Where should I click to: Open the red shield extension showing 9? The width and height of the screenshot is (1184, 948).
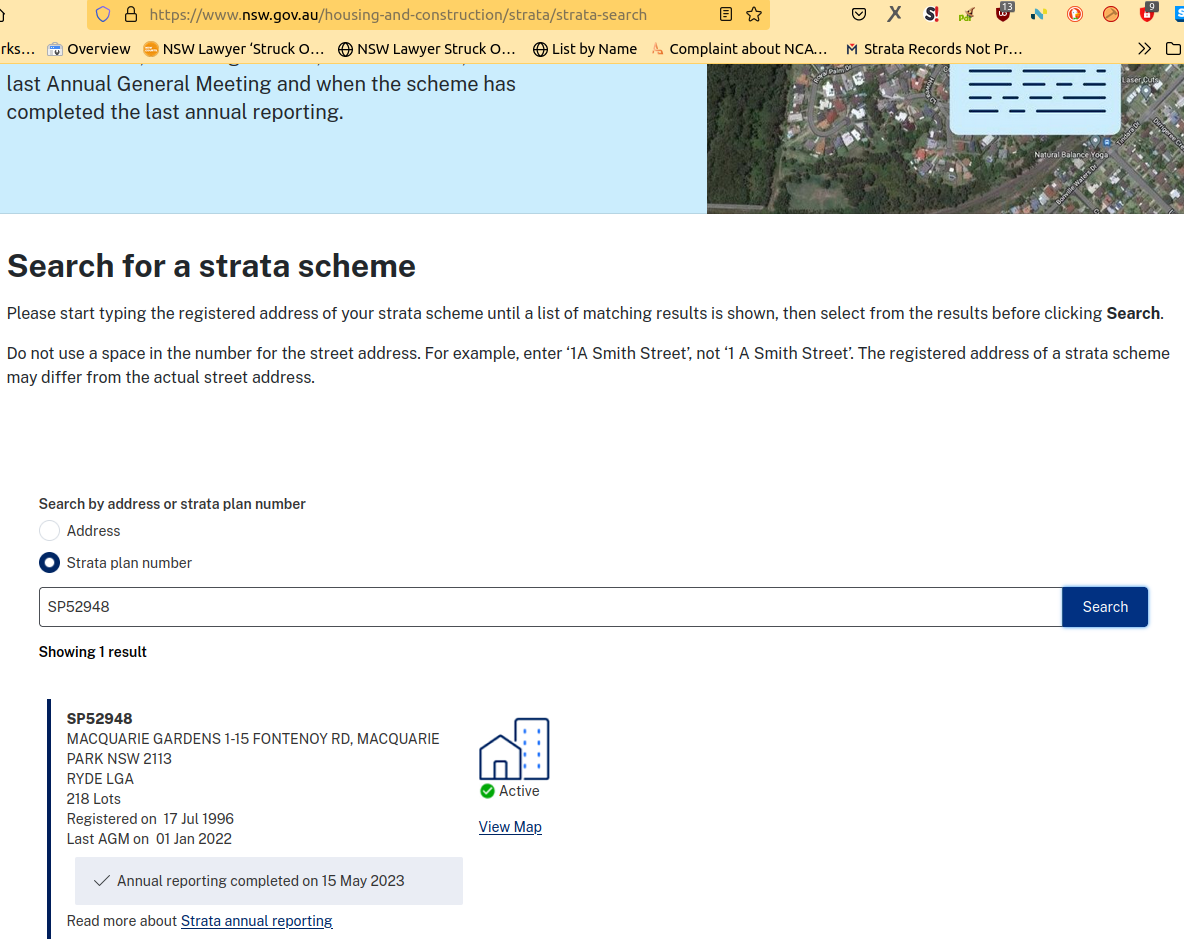(1148, 13)
